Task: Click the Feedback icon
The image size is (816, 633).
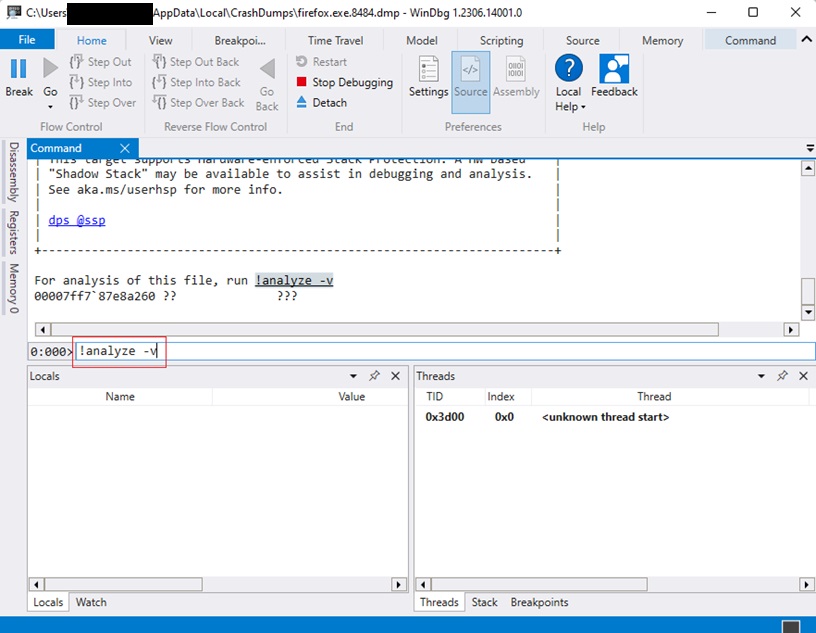Action: pyautogui.click(x=613, y=69)
